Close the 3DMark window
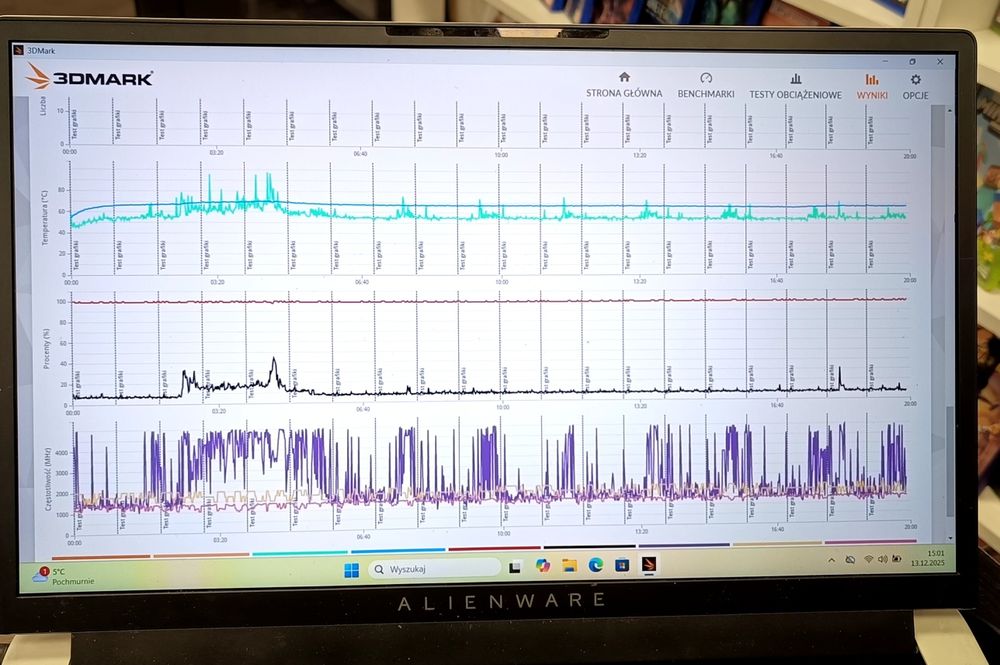 pyautogui.click(x=939, y=62)
